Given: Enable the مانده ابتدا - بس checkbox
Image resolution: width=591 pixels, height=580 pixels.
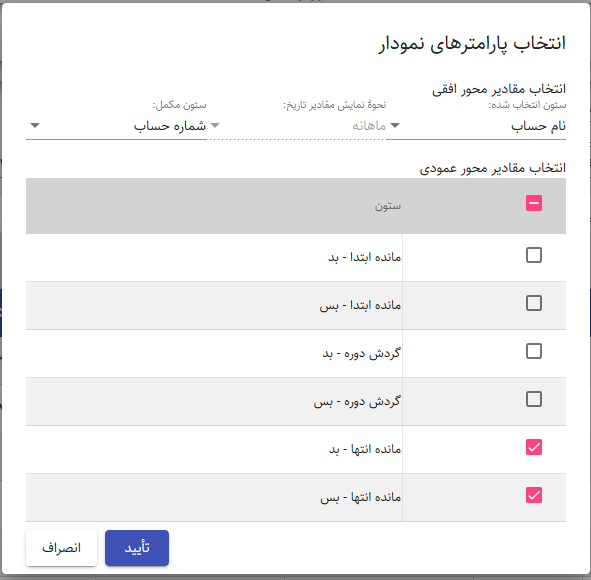Looking at the screenshot, I should pos(534,303).
